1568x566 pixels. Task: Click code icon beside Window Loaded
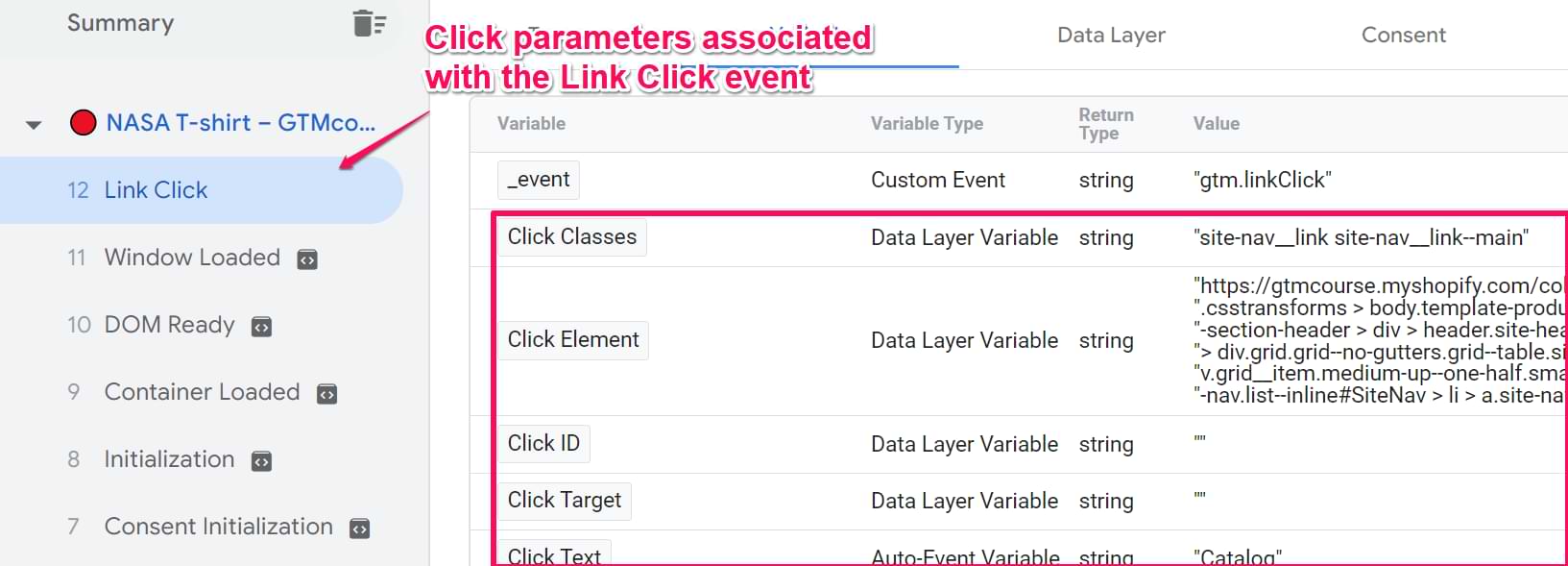307,259
